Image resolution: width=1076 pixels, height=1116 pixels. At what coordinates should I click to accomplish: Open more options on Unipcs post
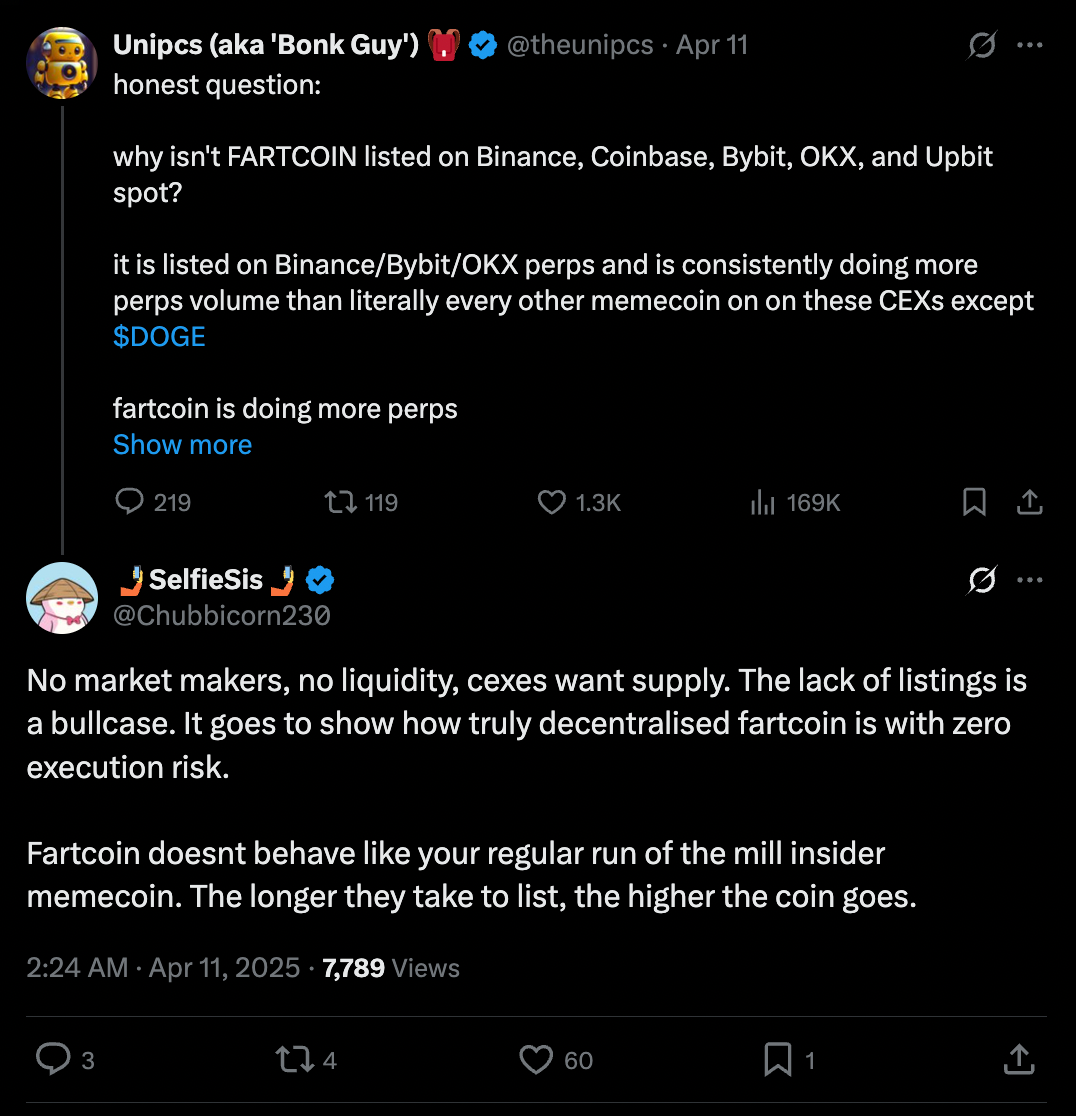pyautogui.click(x=1030, y=45)
